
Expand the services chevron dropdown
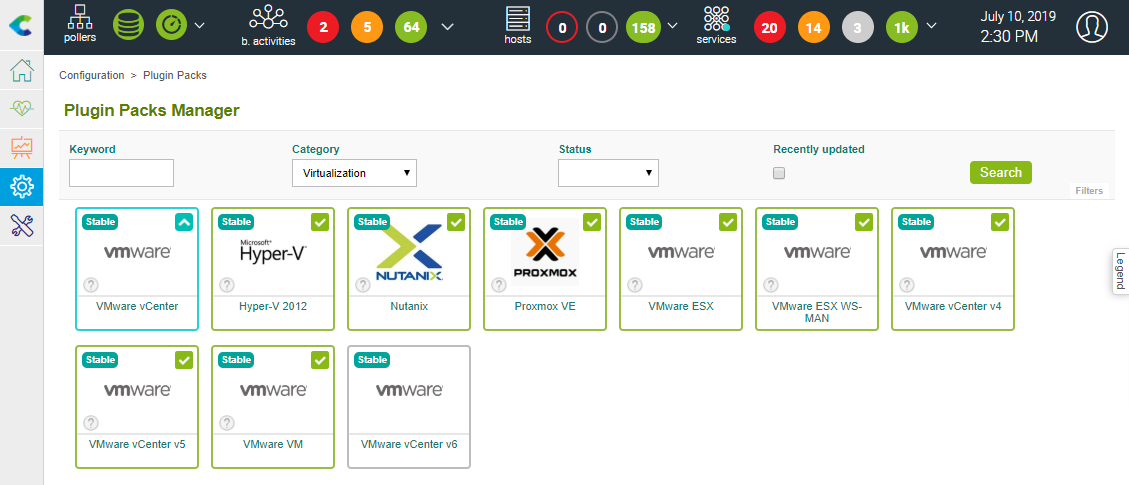pos(931,26)
